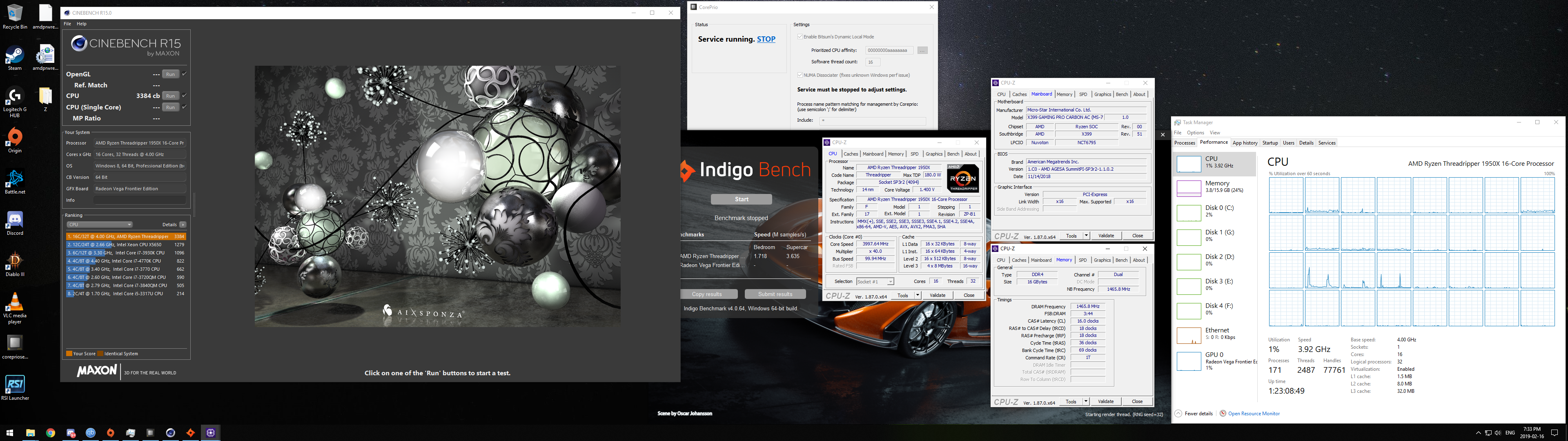Switch to Indigo Bench taskbar icon
The width and height of the screenshot is (1568, 441).
pyautogui.click(x=191, y=433)
